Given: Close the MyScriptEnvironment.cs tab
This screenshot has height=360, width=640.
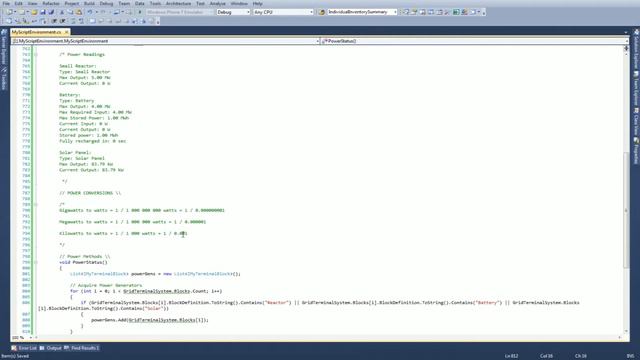Looking at the screenshot, I should pos(67,32).
